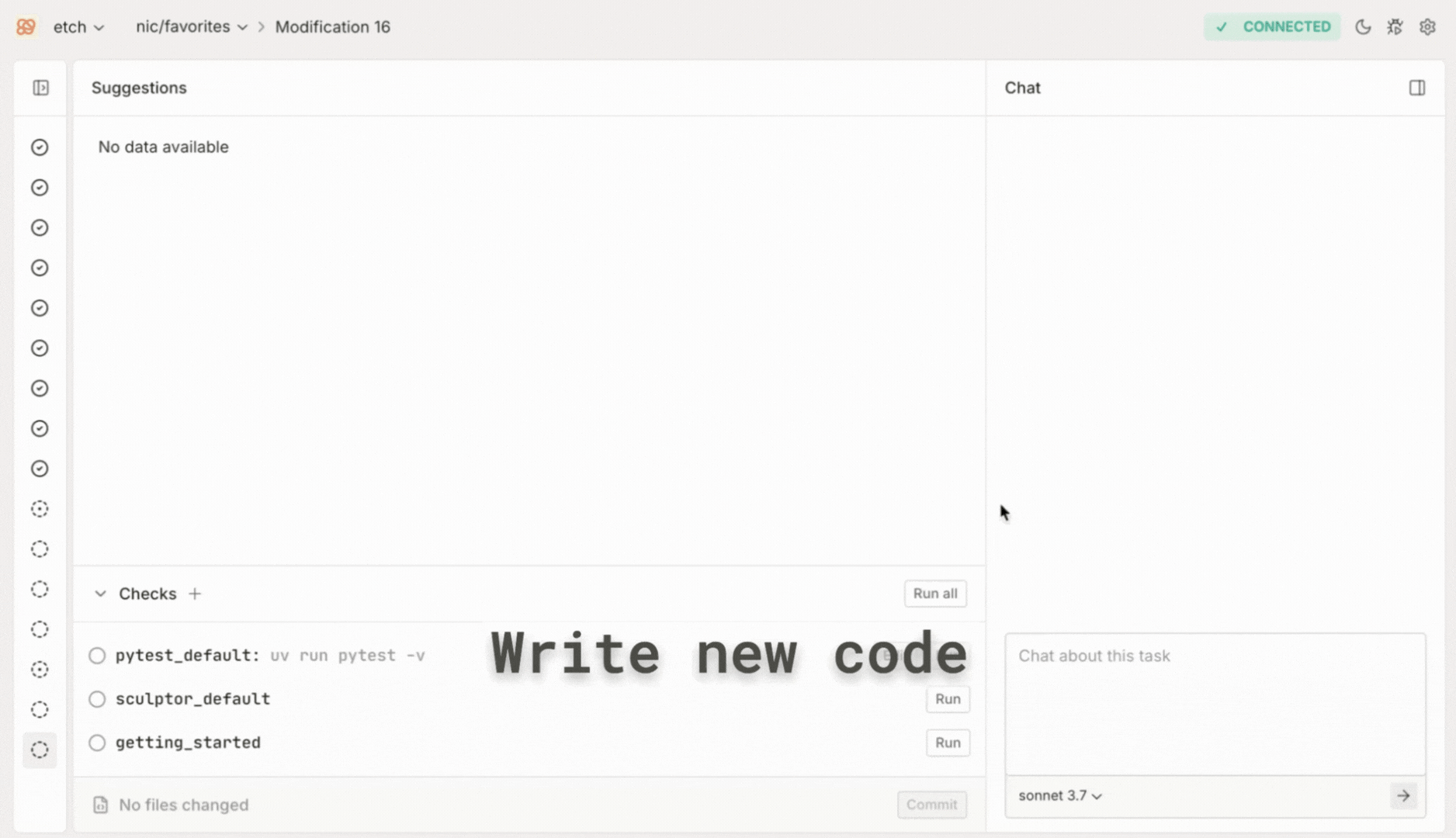Toggle the Chat panel layout icon
The width and height of the screenshot is (1456, 838).
point(1416,88)
